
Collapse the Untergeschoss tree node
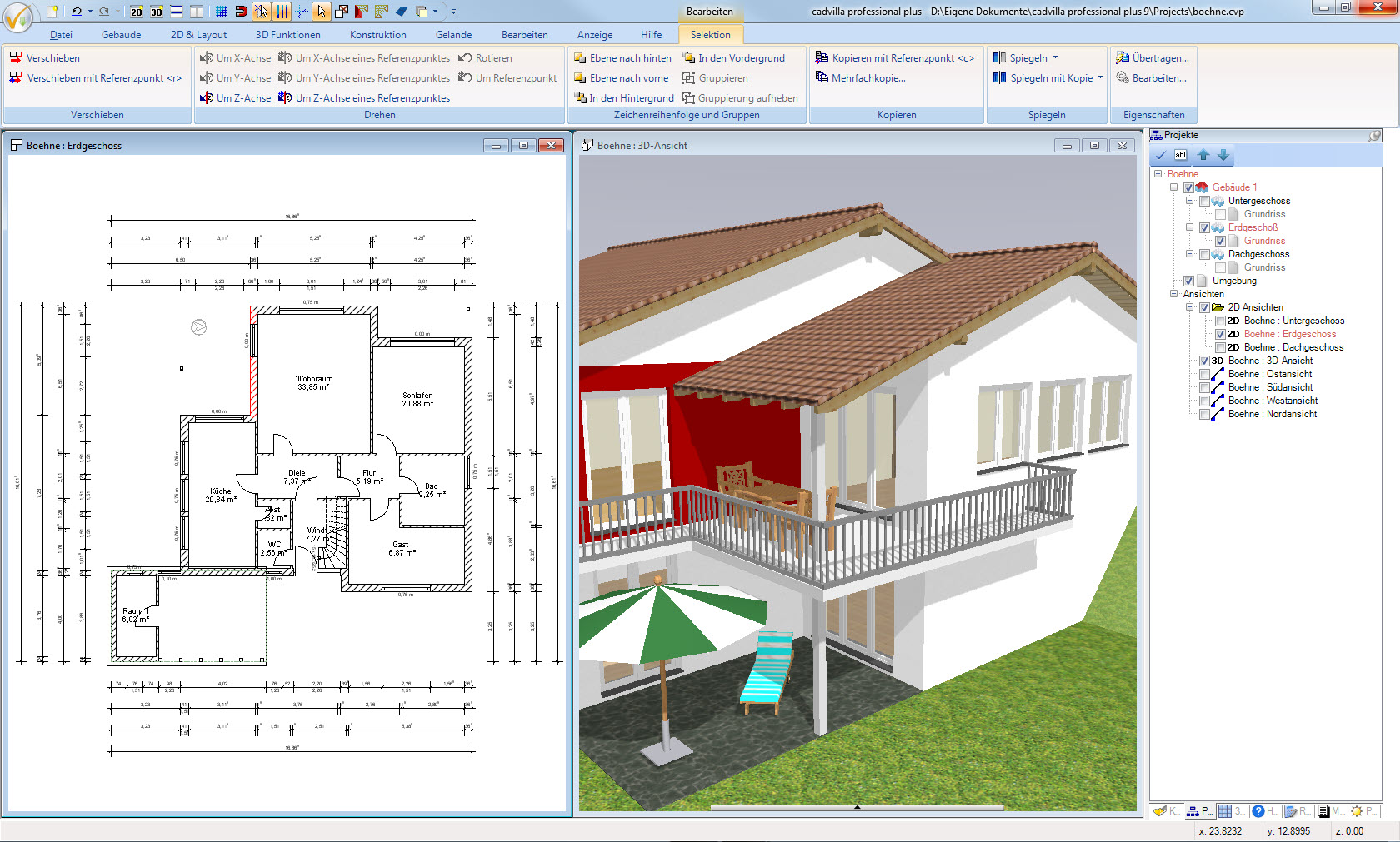(1189, 201)
